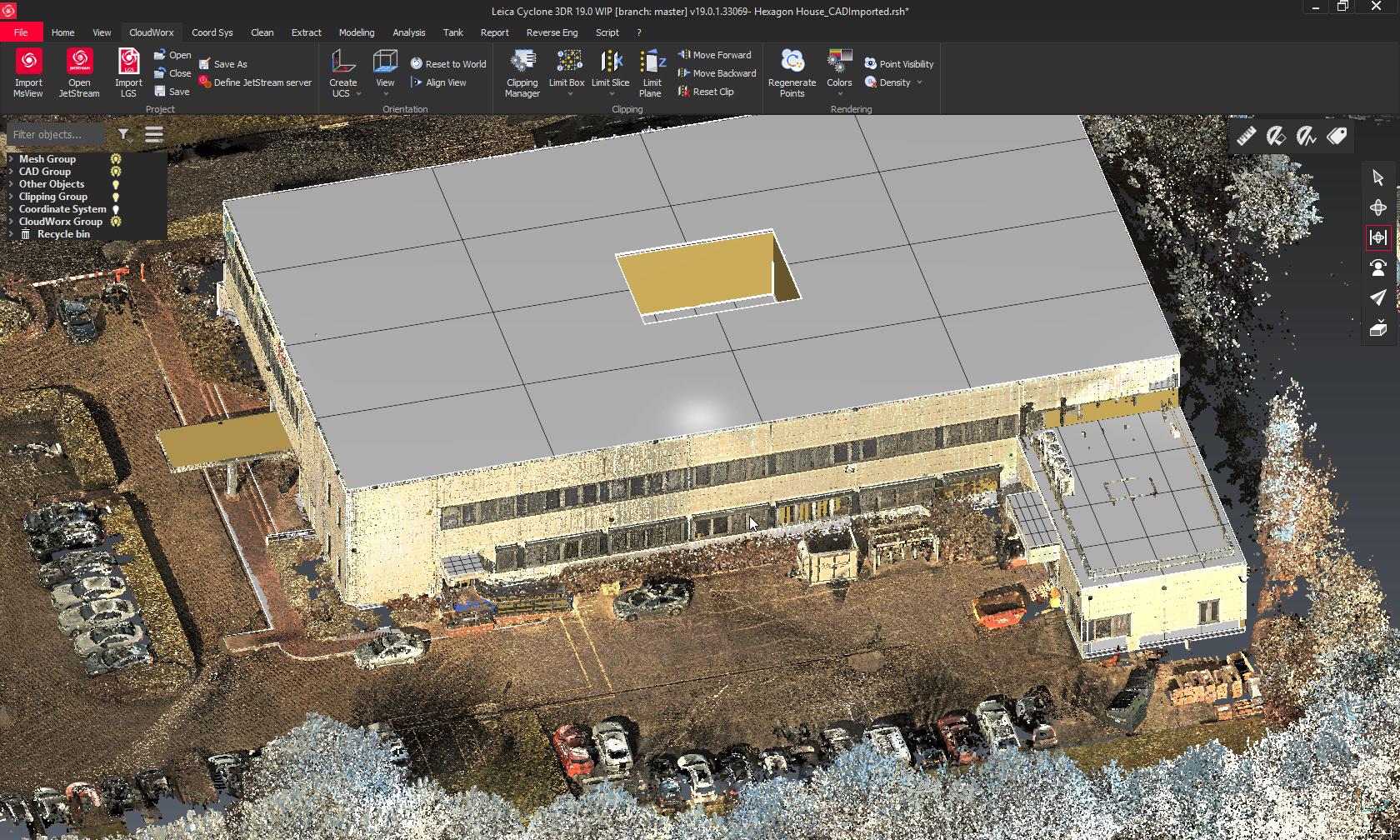Viewport: 1400px width, 840px height.
Task: Switch to the Modeling ribbon tab
Action: coord(356,32)
